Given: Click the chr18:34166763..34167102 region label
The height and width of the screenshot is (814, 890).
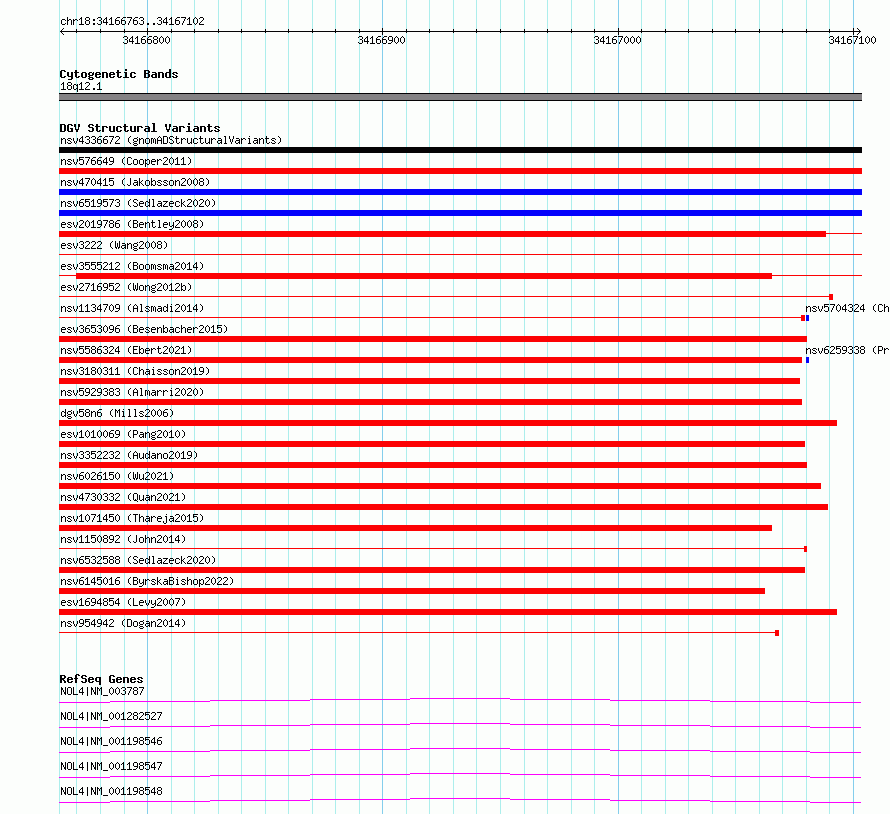Looking at the screenshot, I should point(132,22).
